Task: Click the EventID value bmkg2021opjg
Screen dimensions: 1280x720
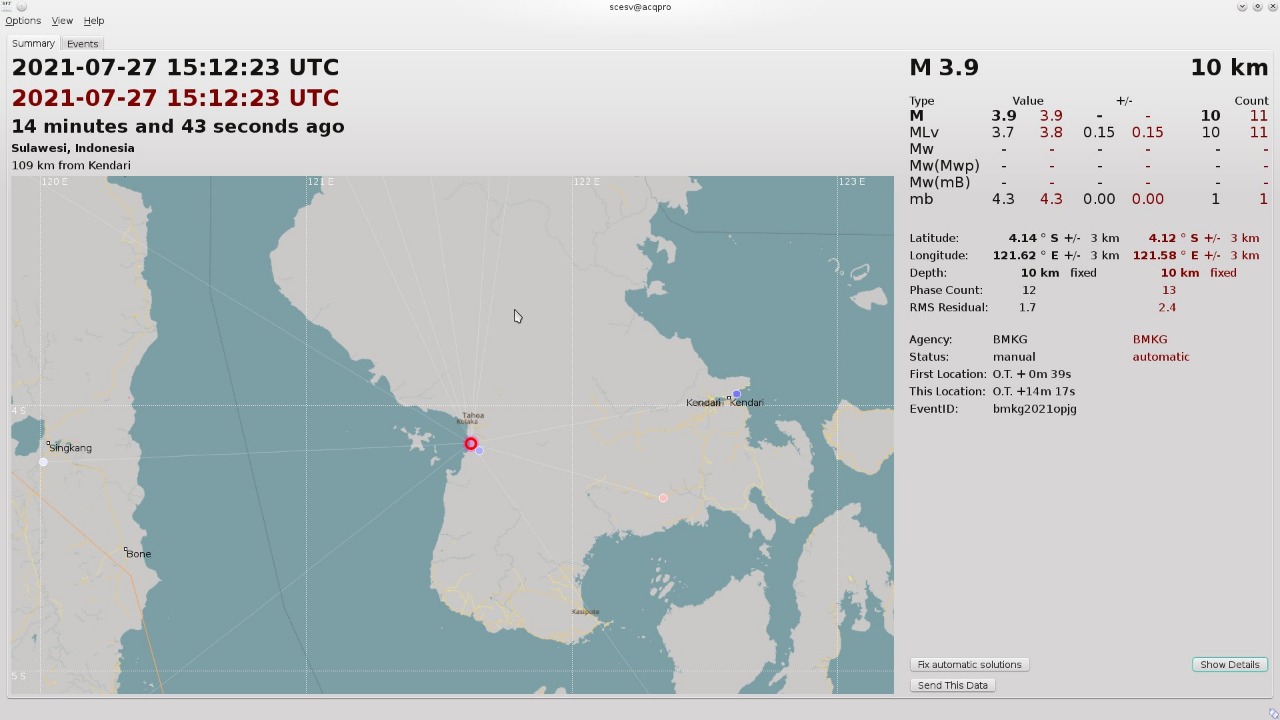Action: coord(1034,409)
